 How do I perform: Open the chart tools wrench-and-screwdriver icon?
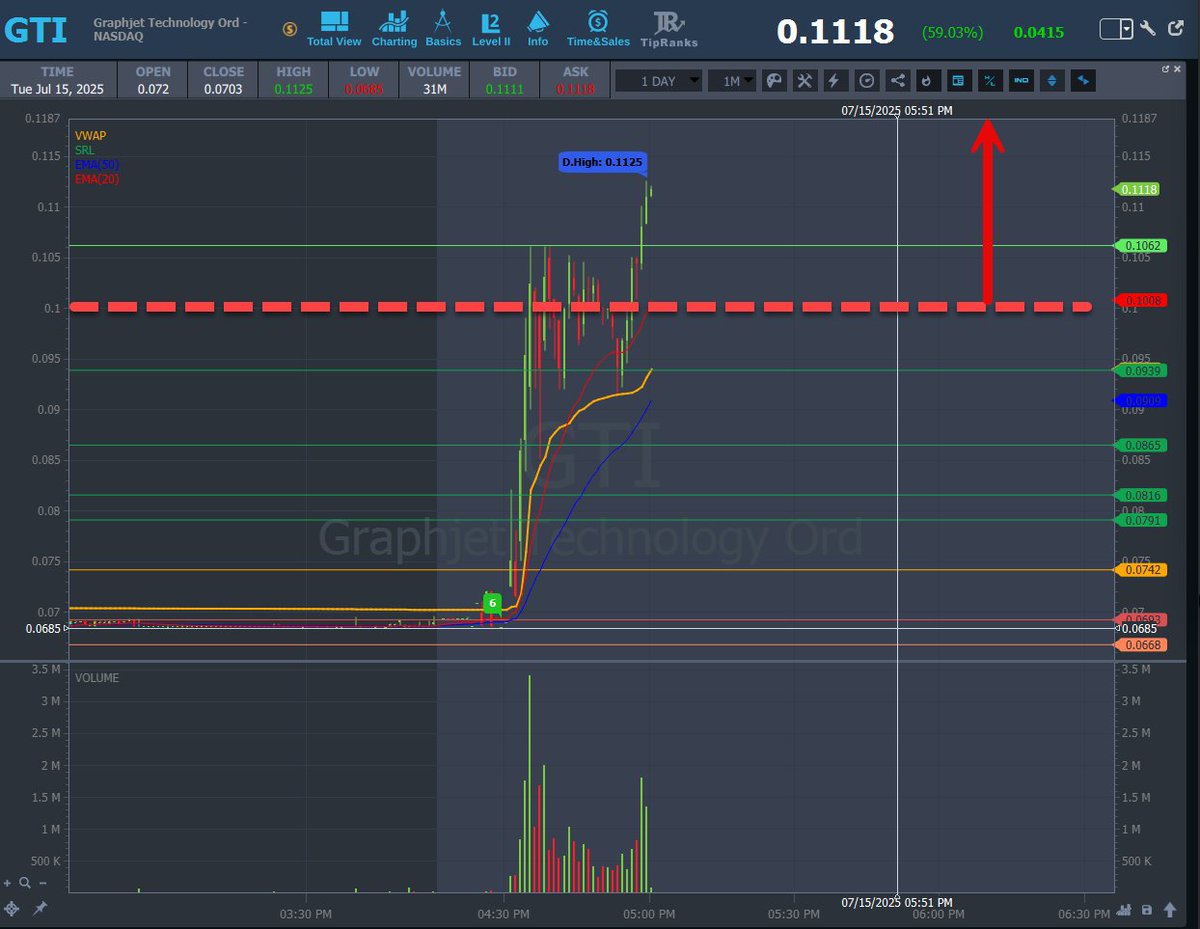pos(804,81)
